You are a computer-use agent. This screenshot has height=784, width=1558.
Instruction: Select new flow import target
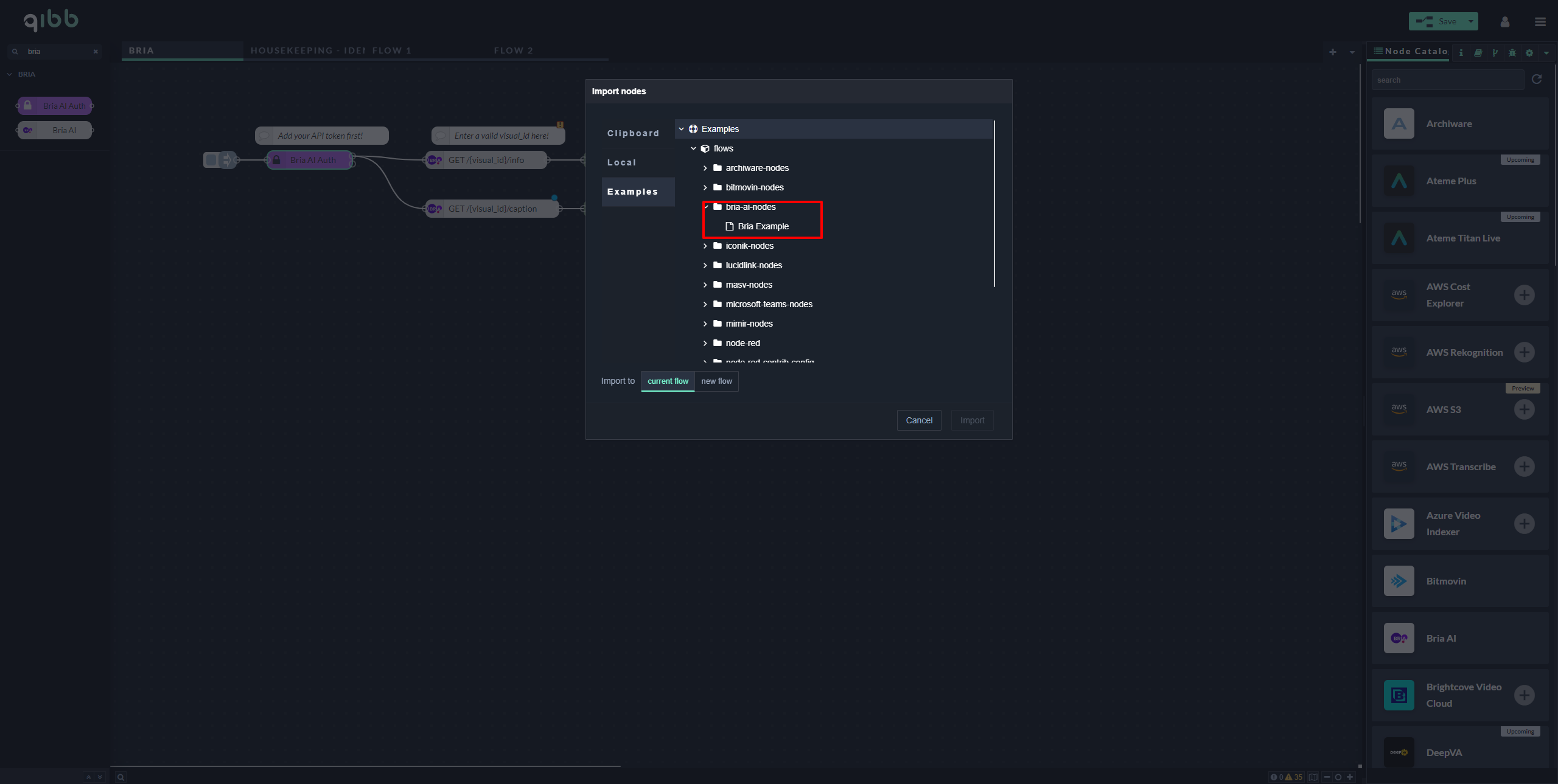716,381
